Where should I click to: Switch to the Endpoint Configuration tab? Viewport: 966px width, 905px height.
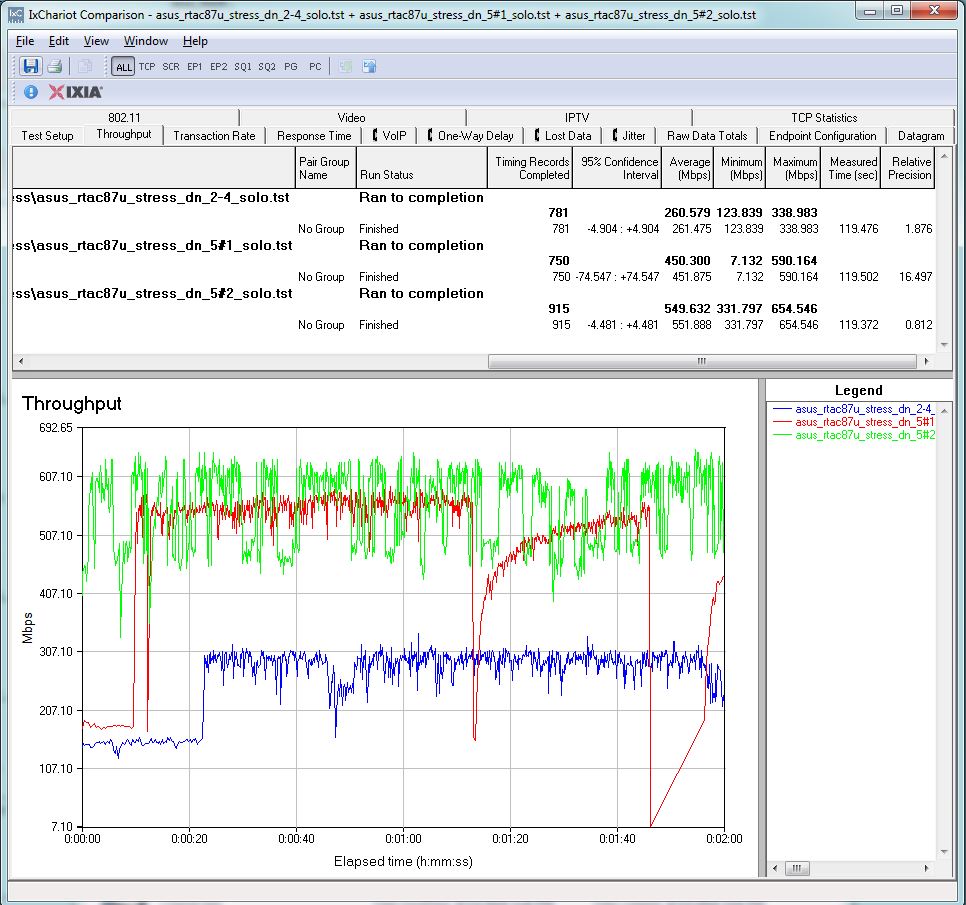[822, 136]
